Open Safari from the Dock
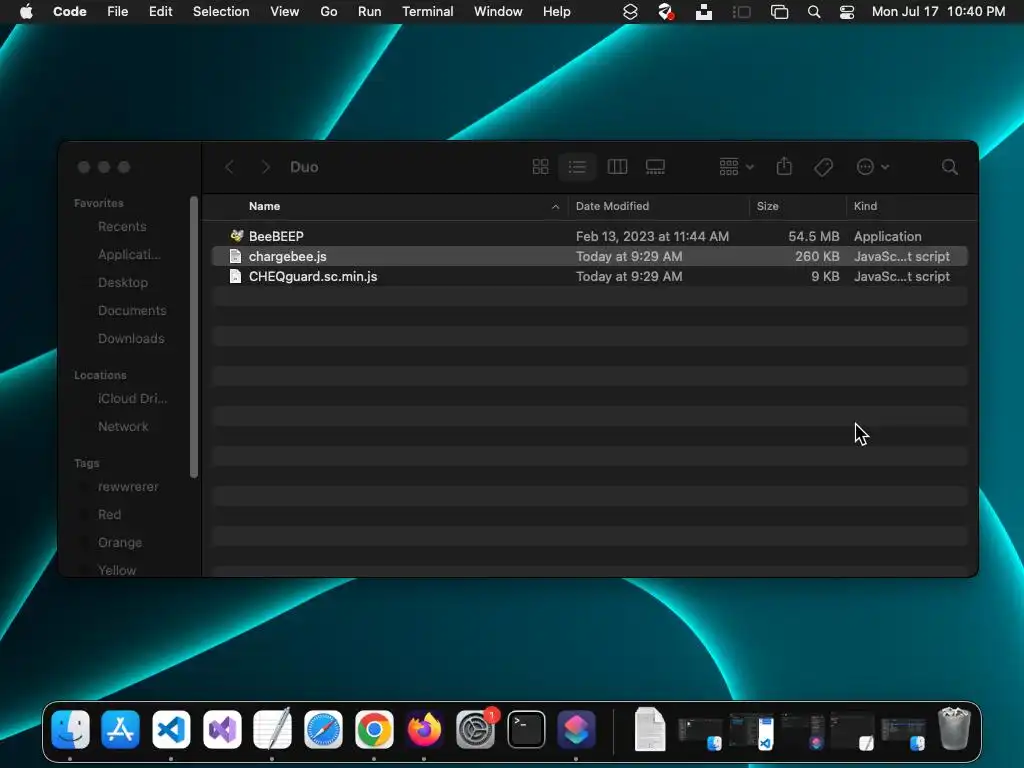This screenshot has width=1024, height=768. 323,729
